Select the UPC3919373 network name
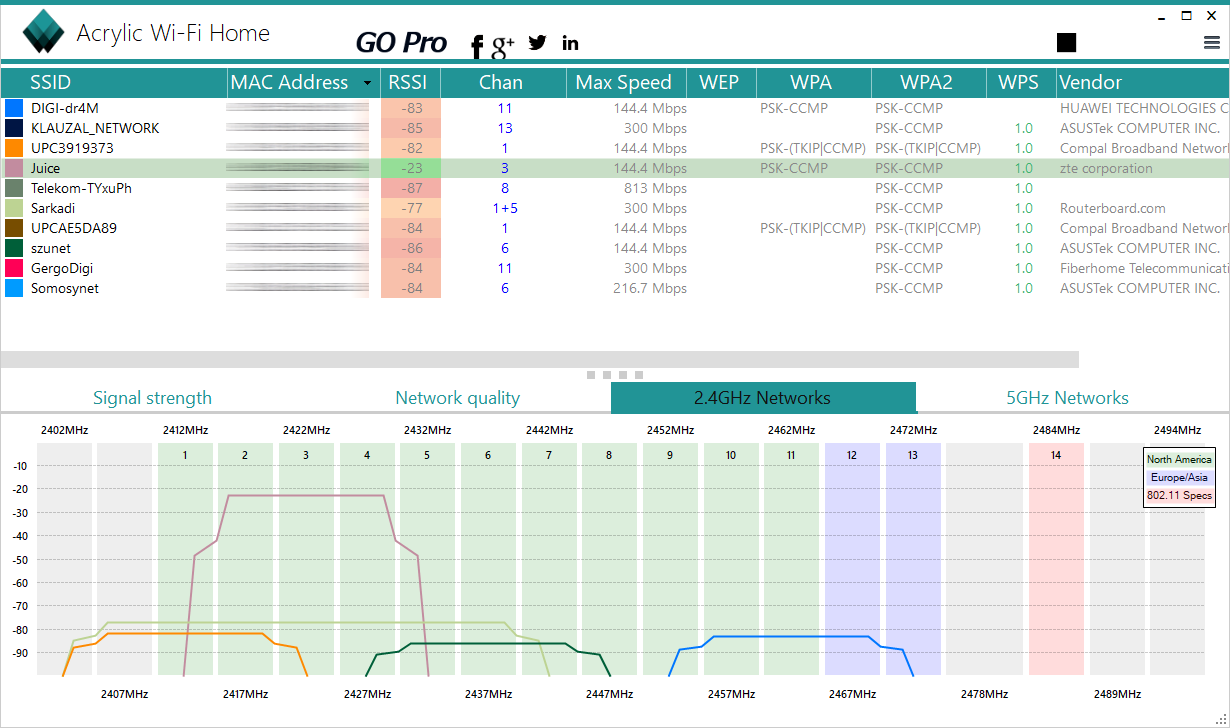The width and height of the screenshot is (1230, 728). tap(72, 148)
